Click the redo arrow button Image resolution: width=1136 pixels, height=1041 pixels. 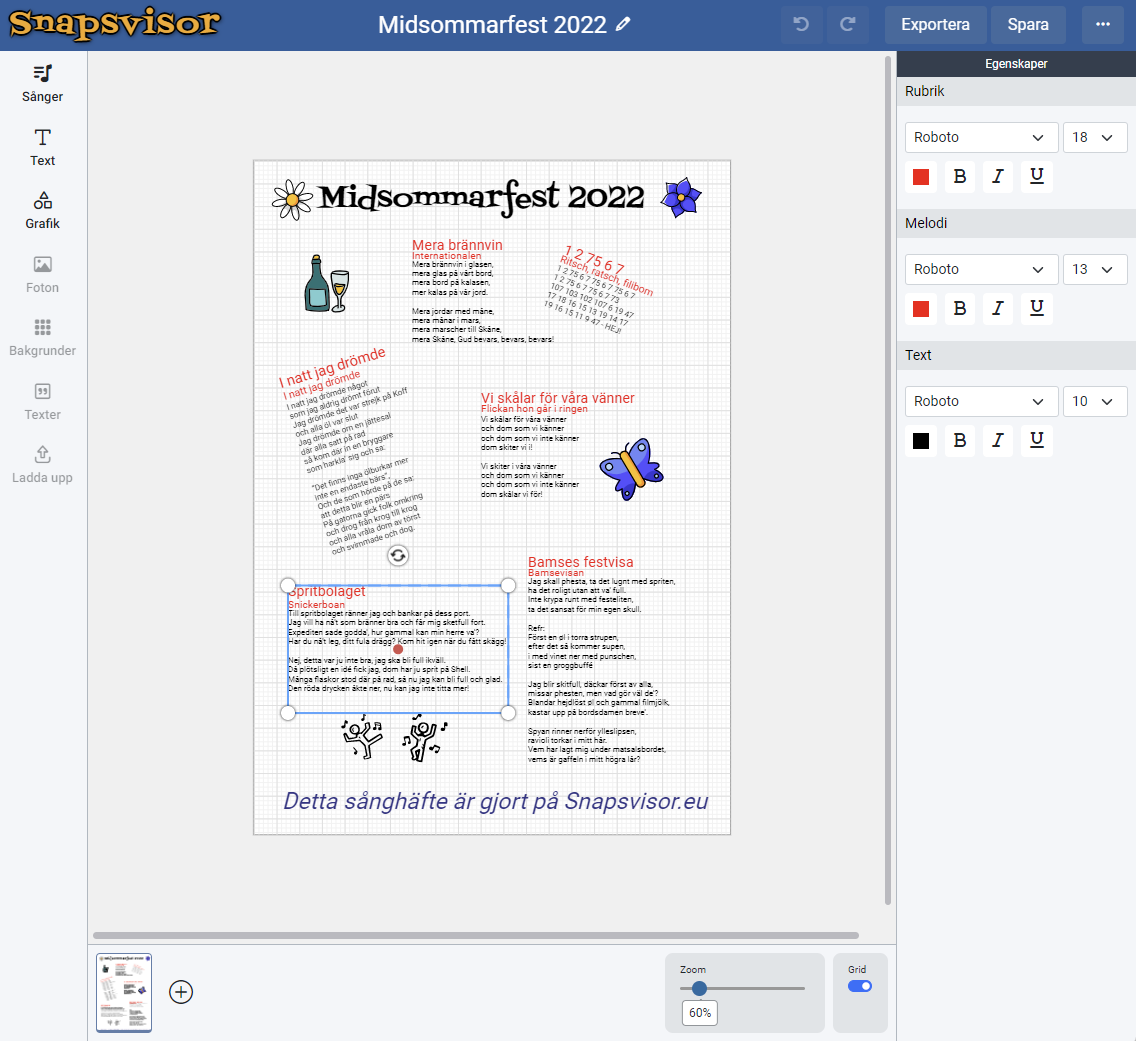click(x=848, y=25)
